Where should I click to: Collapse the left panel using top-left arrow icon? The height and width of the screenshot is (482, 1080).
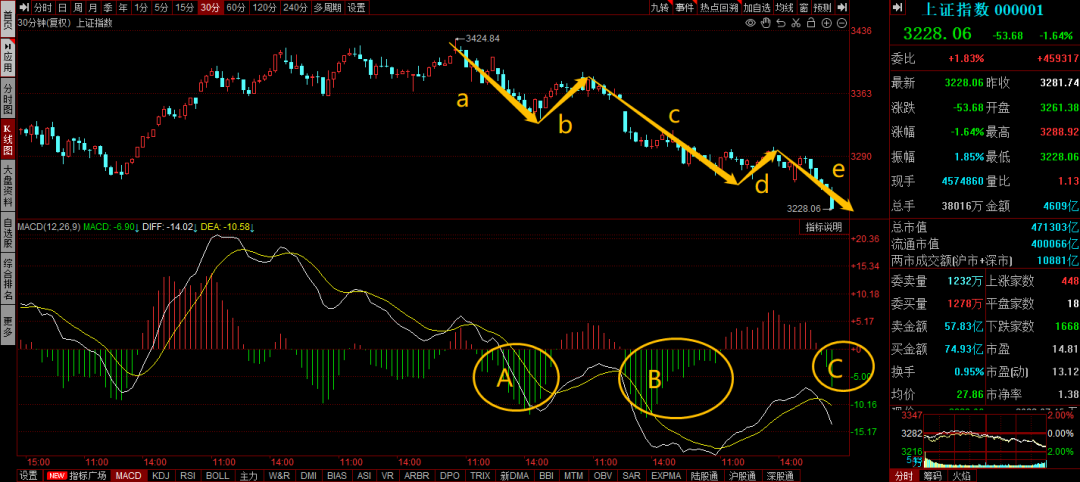pos(22,7)
